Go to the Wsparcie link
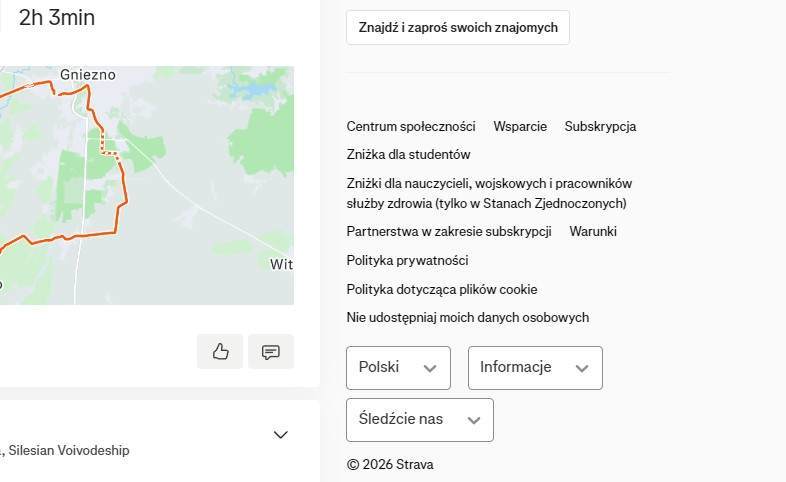Image resolution: width=786 pixels, height=482 pixels. tap(520, 127)
